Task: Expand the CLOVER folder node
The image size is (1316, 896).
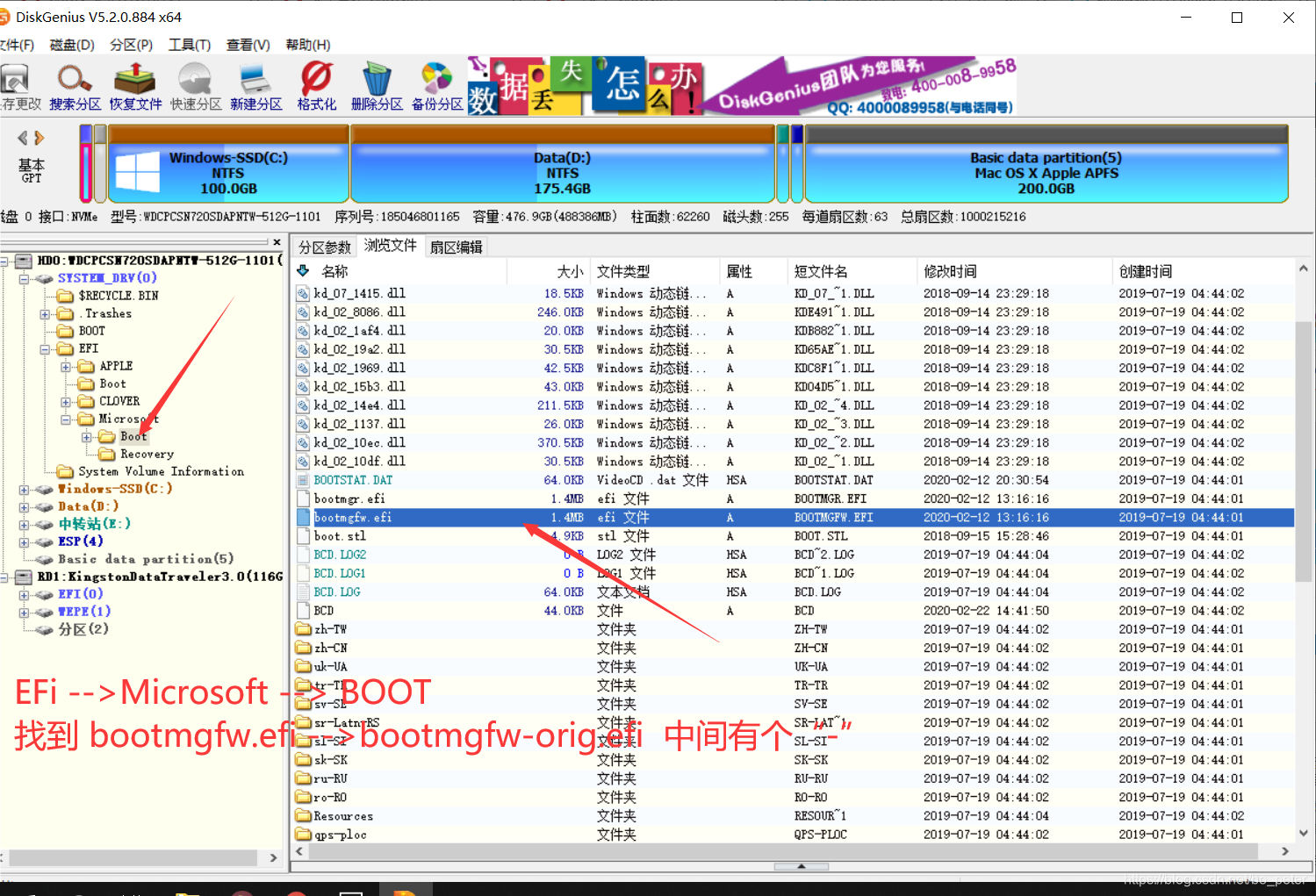Action: click(66, 401)
